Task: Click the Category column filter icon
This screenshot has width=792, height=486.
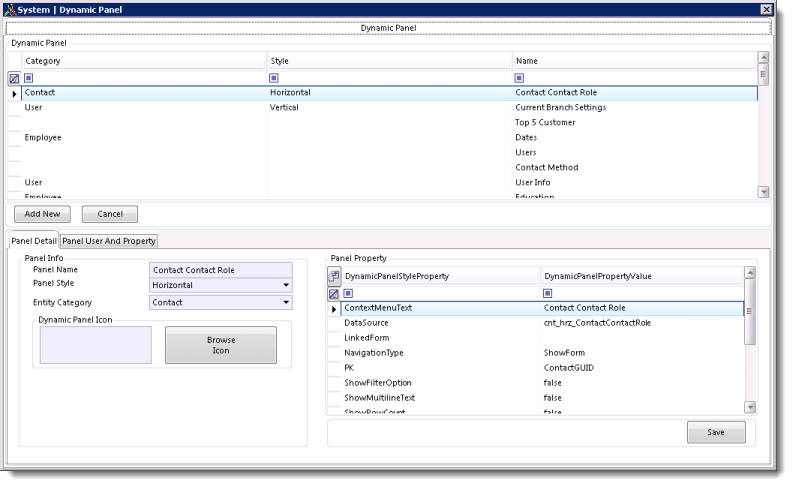Action: click(x=29, y=78)
